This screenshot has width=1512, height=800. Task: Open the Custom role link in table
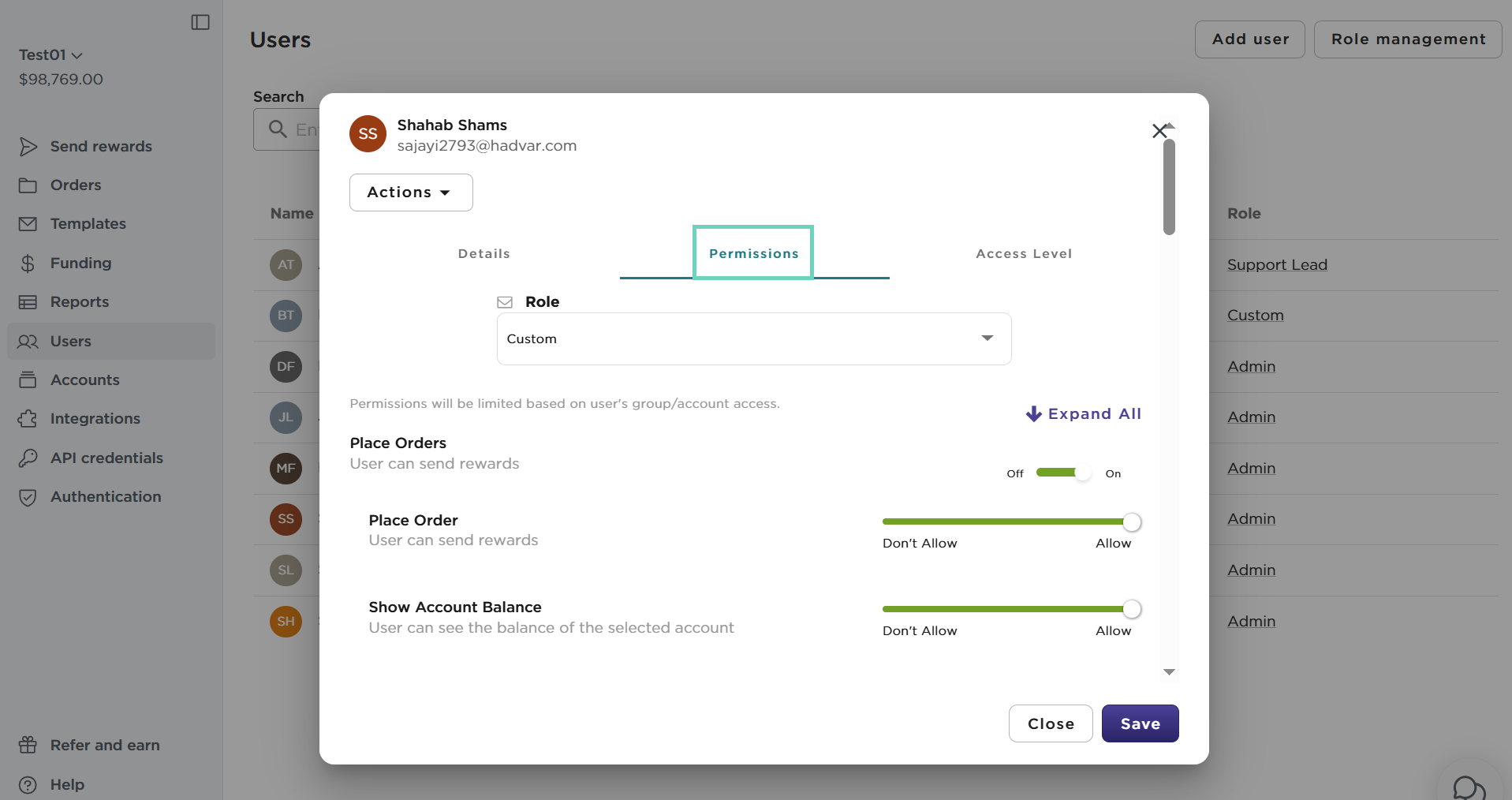click(1255, 316)
